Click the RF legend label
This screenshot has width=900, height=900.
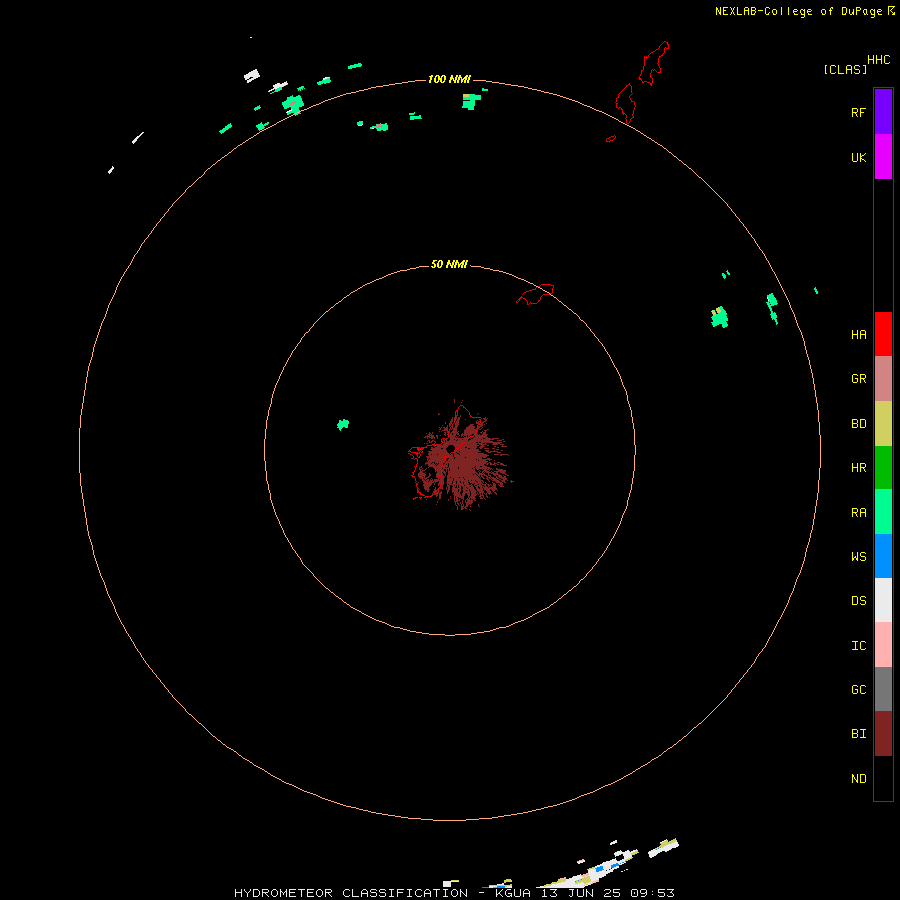[x=858, y=113]
